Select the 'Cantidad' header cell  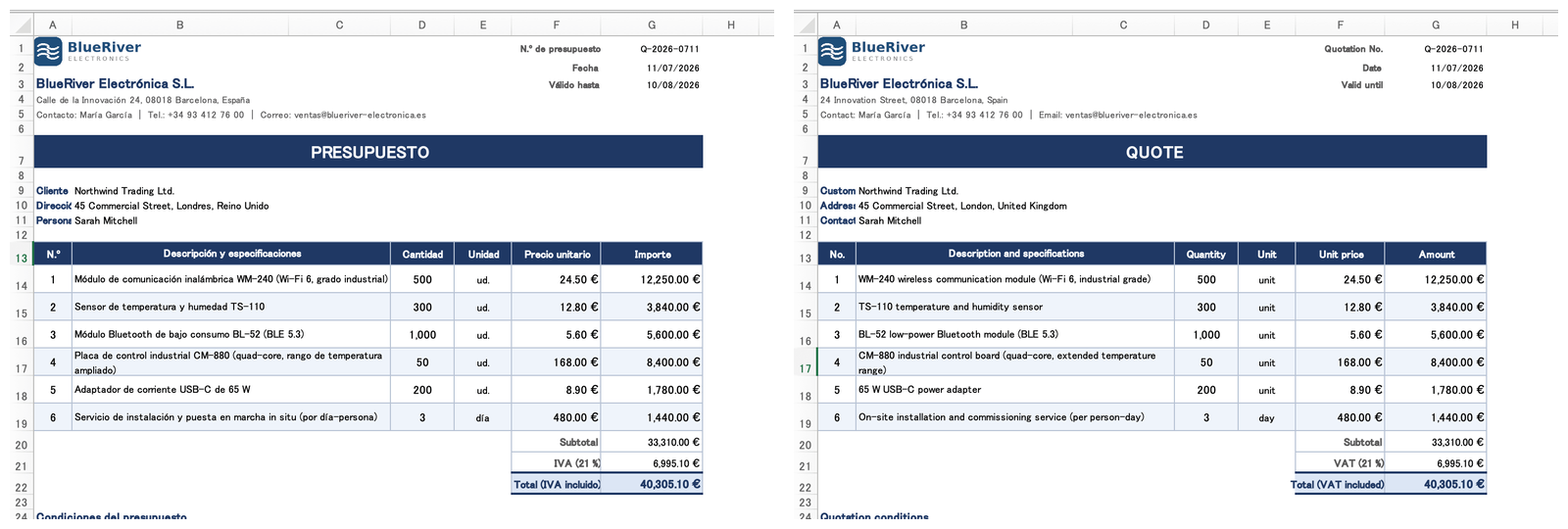pos(422,254)
